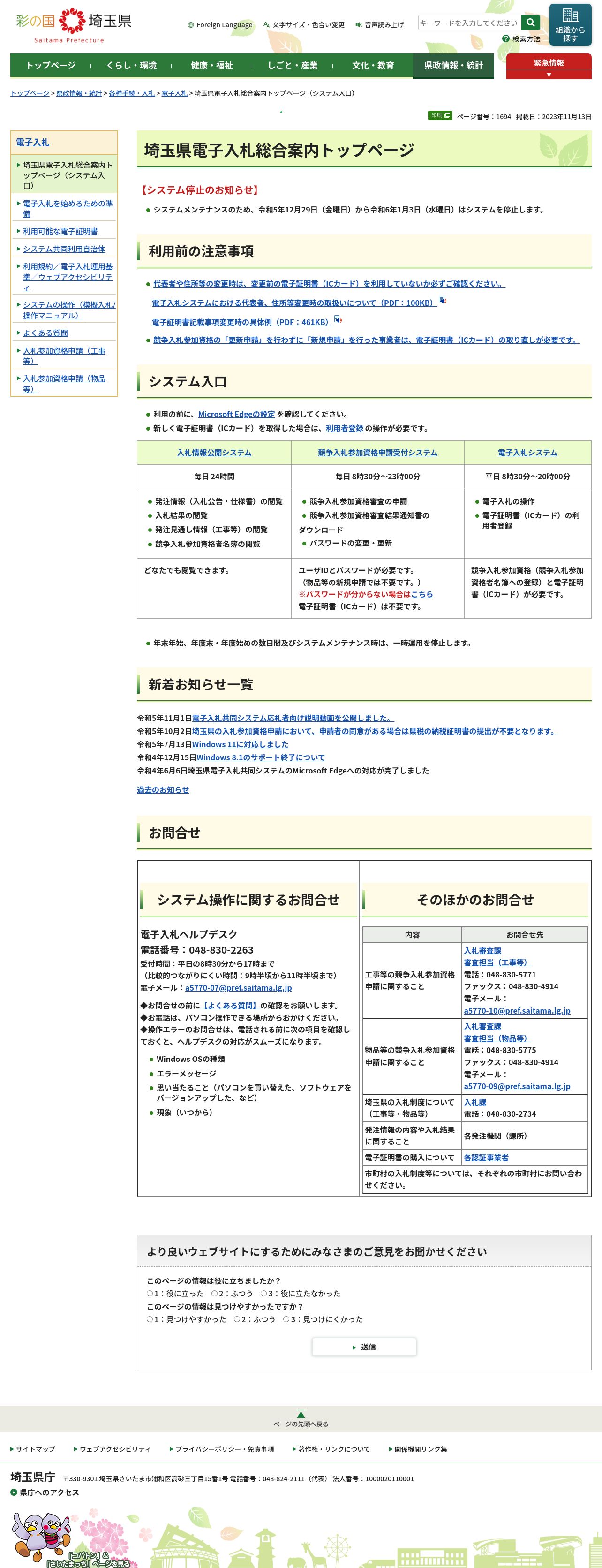This screenshot has height=1568, width=602.
Task: Open sidebar item 電子入札を始めるための準備
Action: tap(68, 209)
